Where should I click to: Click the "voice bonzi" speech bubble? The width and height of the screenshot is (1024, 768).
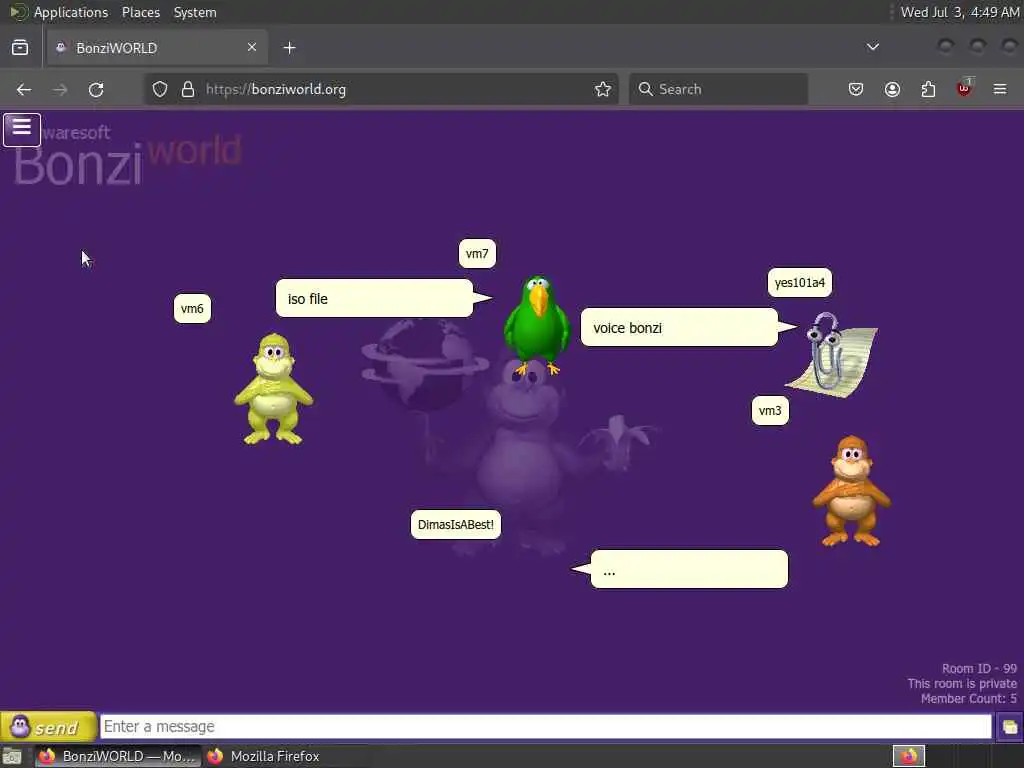click(x=679, y=327)
